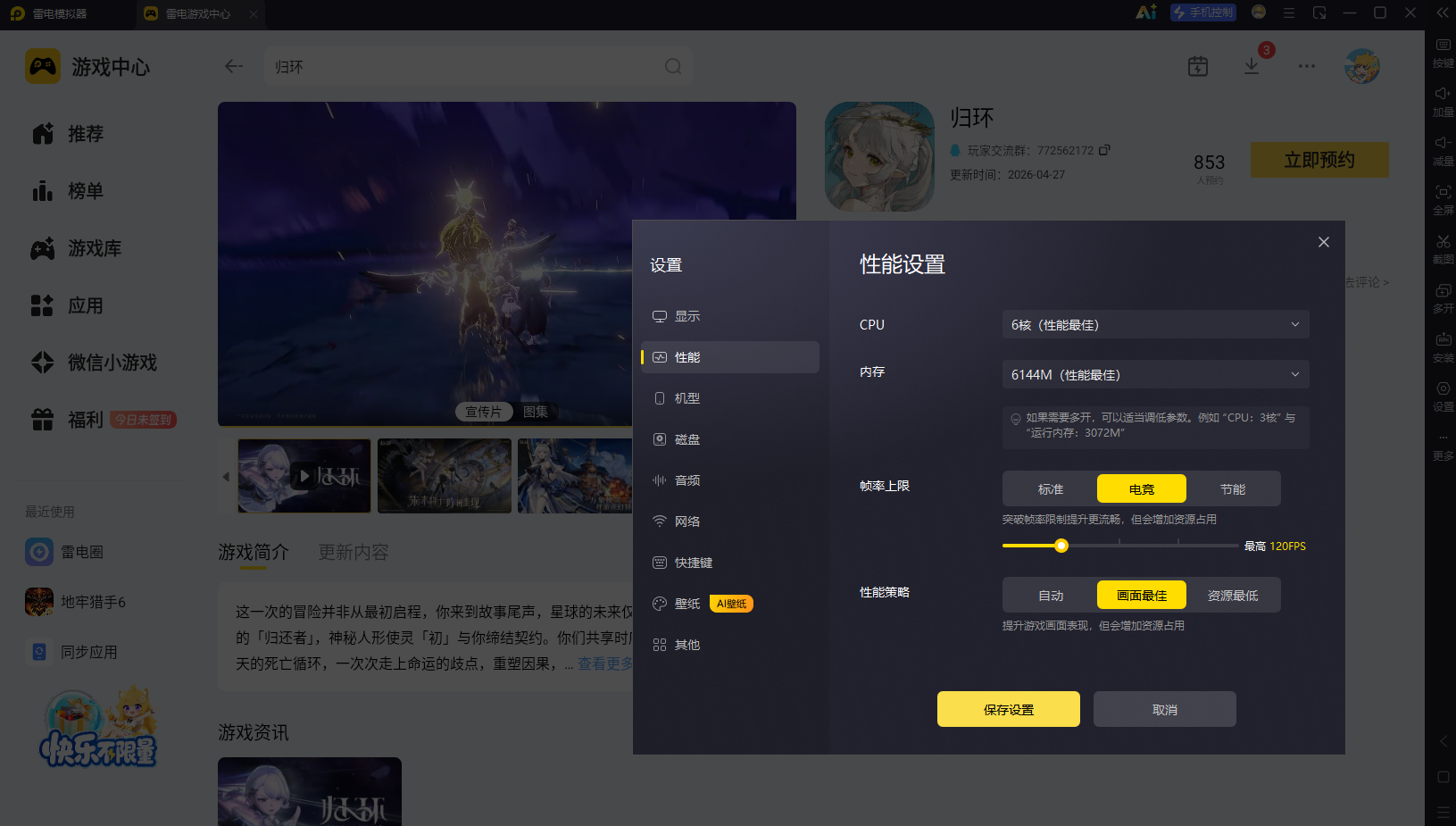Decrease volume with the 减量 icon
The width and height of the screenshot is (1456, 826).
(x=1443, y=151)
